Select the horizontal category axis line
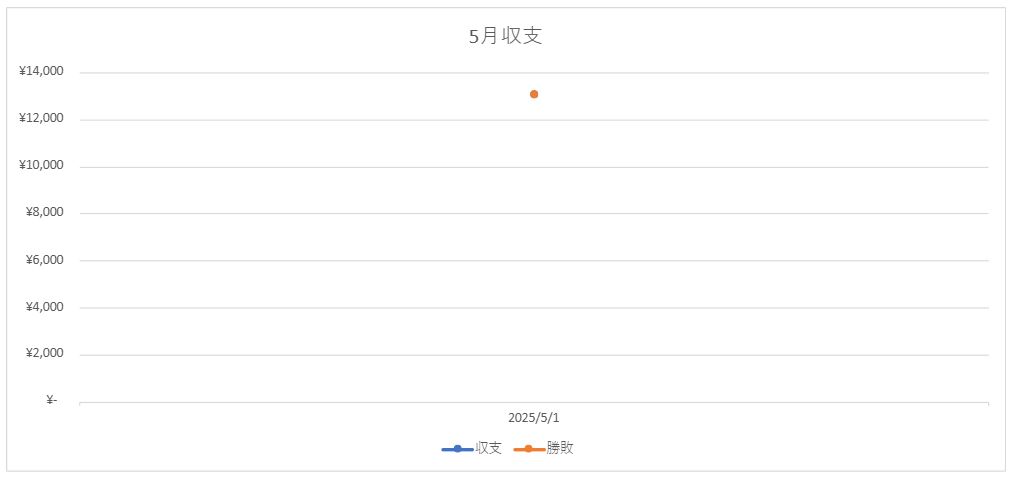Image resolution: width=1011 pixels, height=481 pixels. click(534, 403)
